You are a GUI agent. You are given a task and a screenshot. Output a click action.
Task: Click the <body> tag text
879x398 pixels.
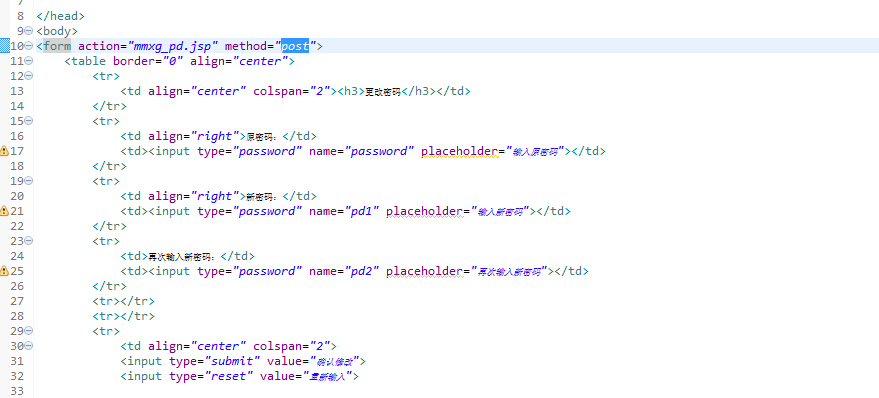click(57, 31)
